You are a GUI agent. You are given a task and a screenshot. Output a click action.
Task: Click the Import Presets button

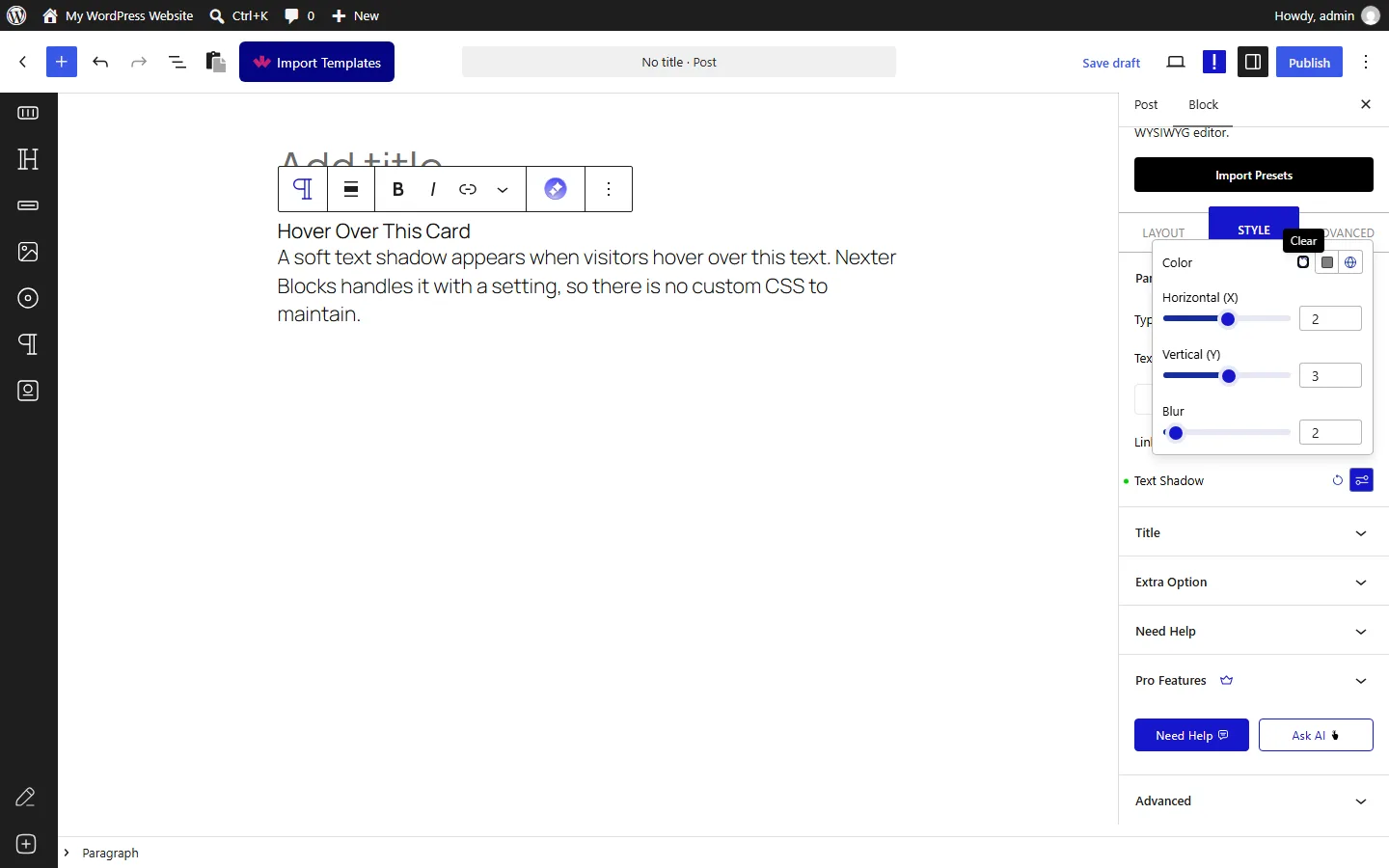click(x=1254, y=175)
